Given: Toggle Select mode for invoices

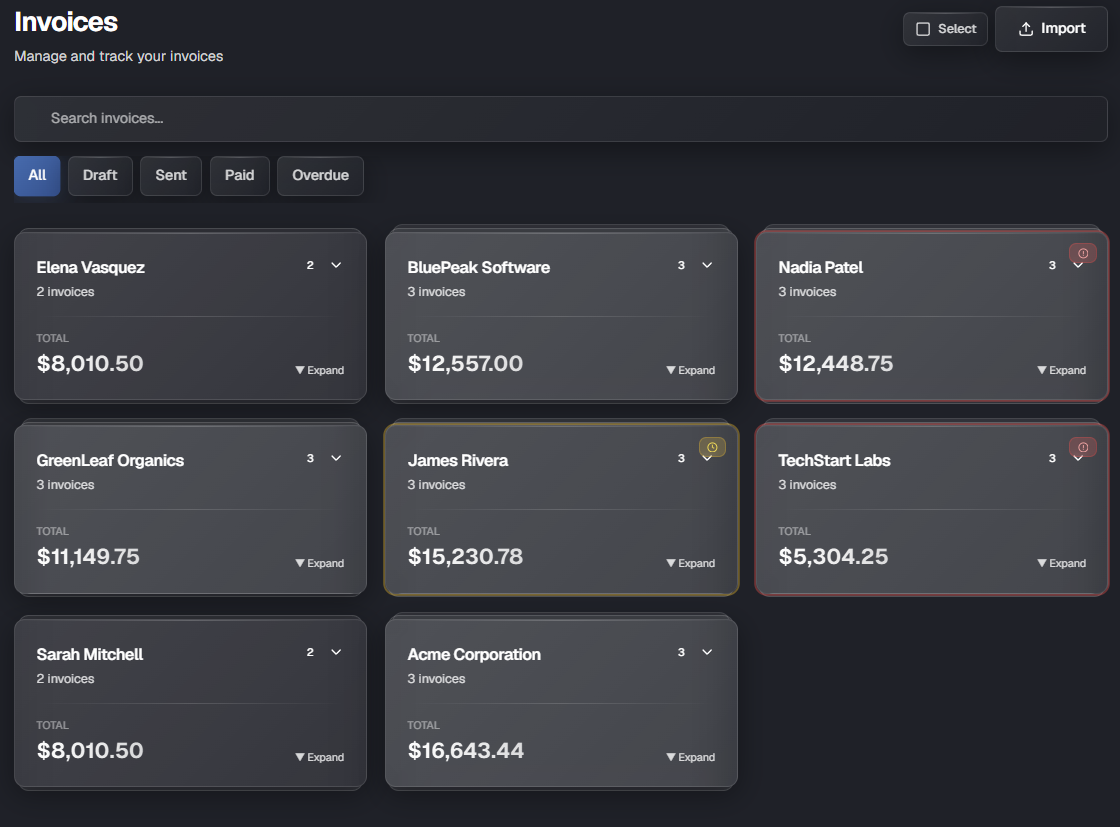Looking at the screenshot, I should 945,28.
